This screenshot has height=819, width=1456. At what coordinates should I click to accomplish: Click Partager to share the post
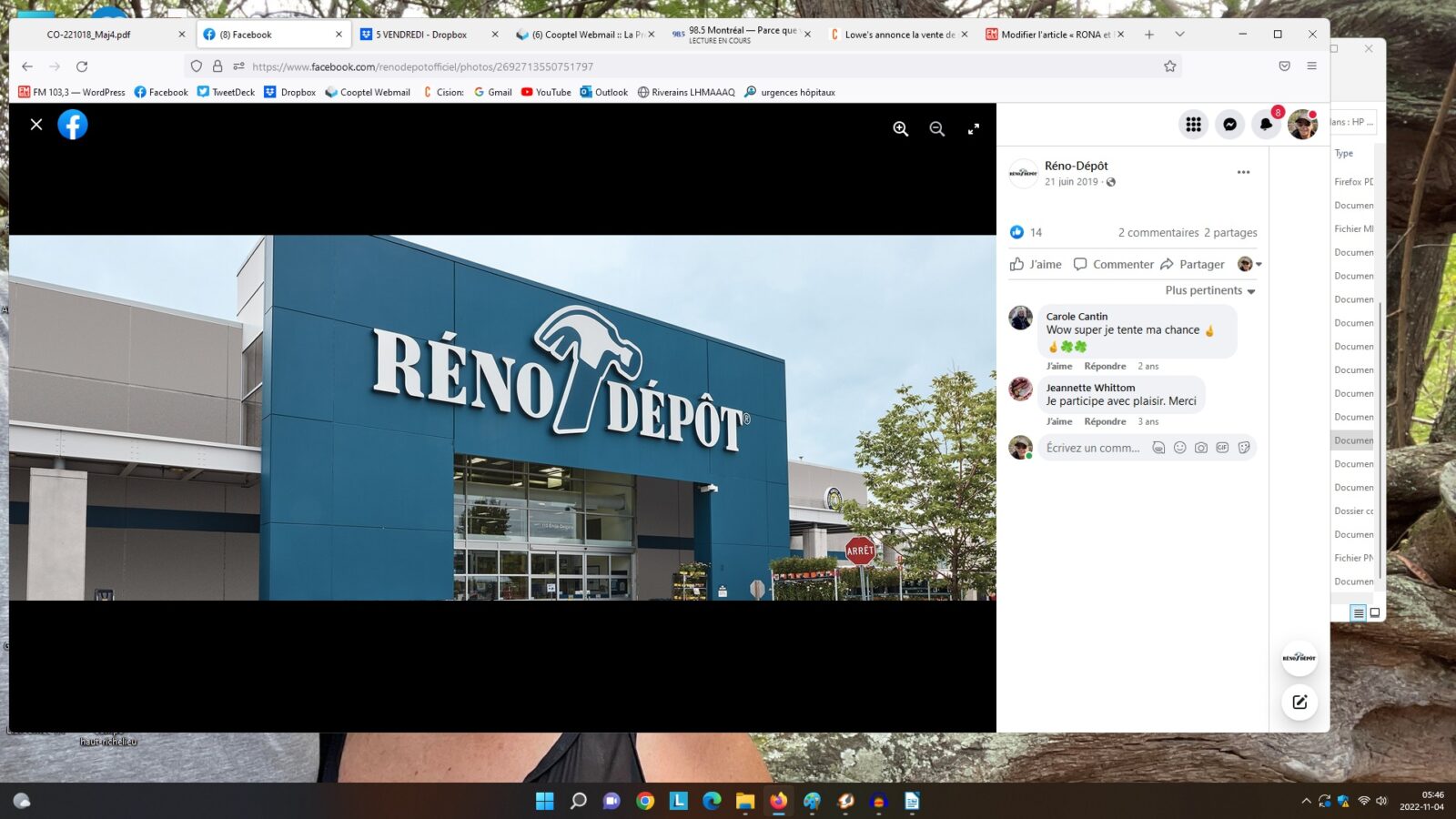(x=1192, y=265)
